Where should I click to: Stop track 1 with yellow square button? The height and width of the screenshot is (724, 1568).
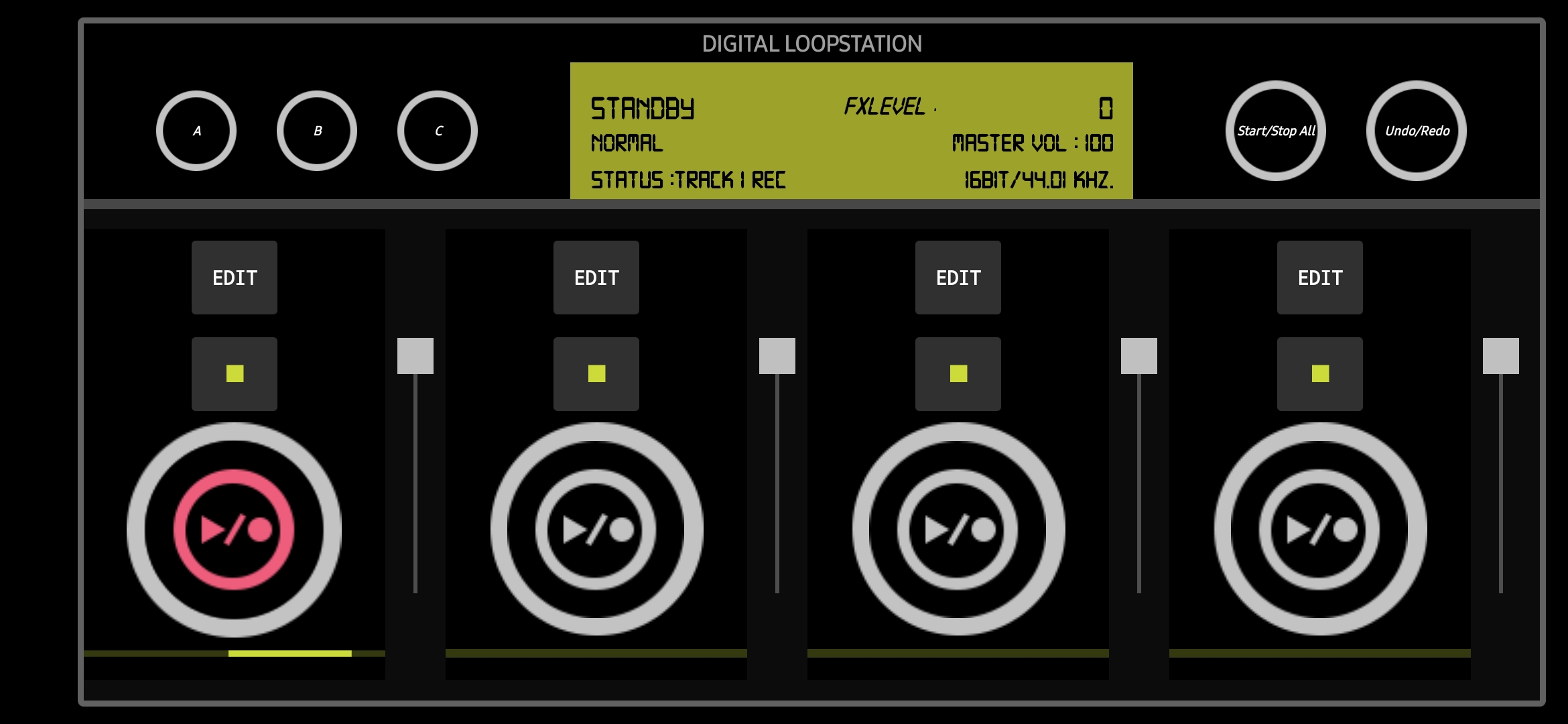pos(235,374)
